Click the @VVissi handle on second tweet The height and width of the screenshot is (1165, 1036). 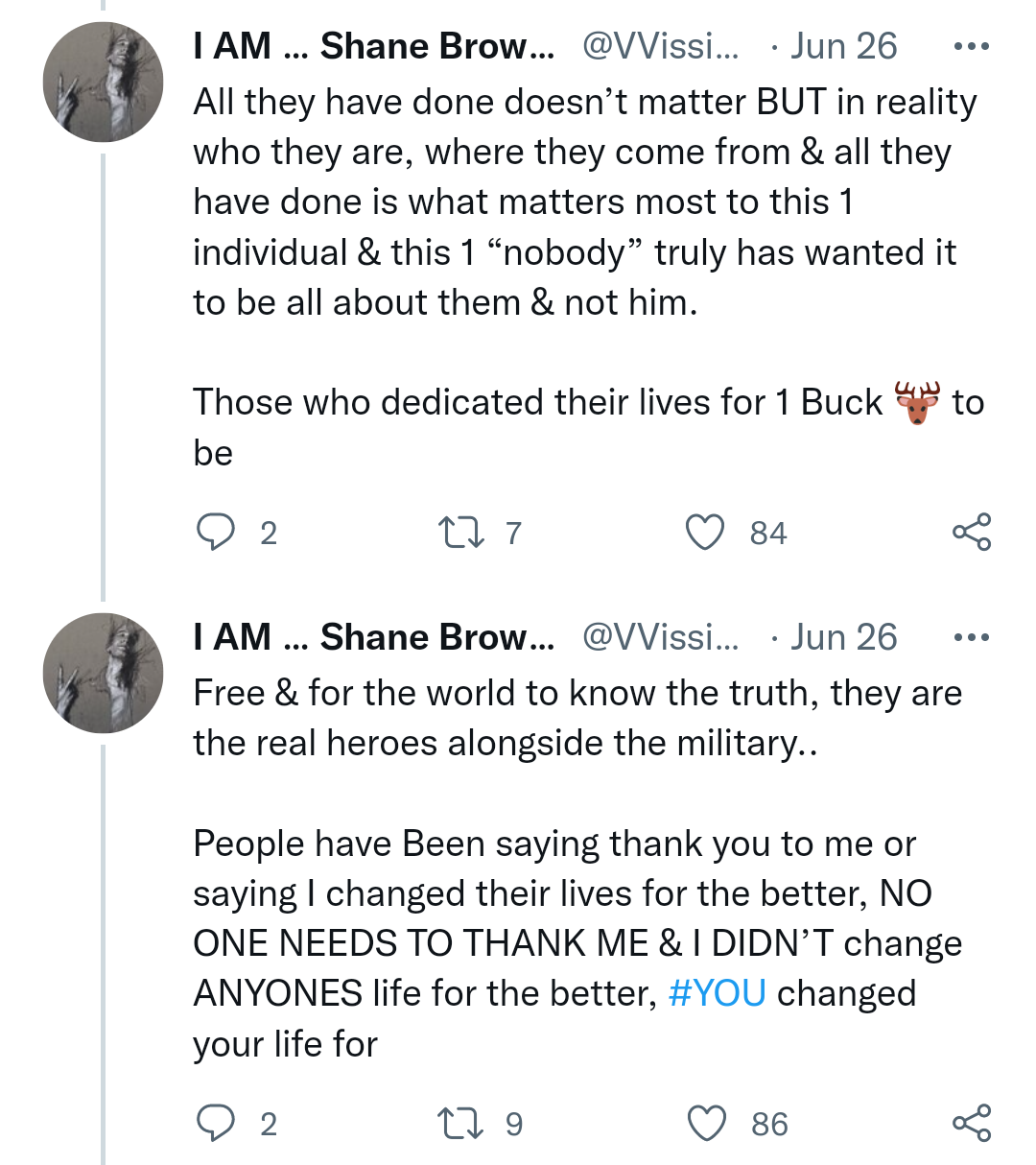point(661,637)
